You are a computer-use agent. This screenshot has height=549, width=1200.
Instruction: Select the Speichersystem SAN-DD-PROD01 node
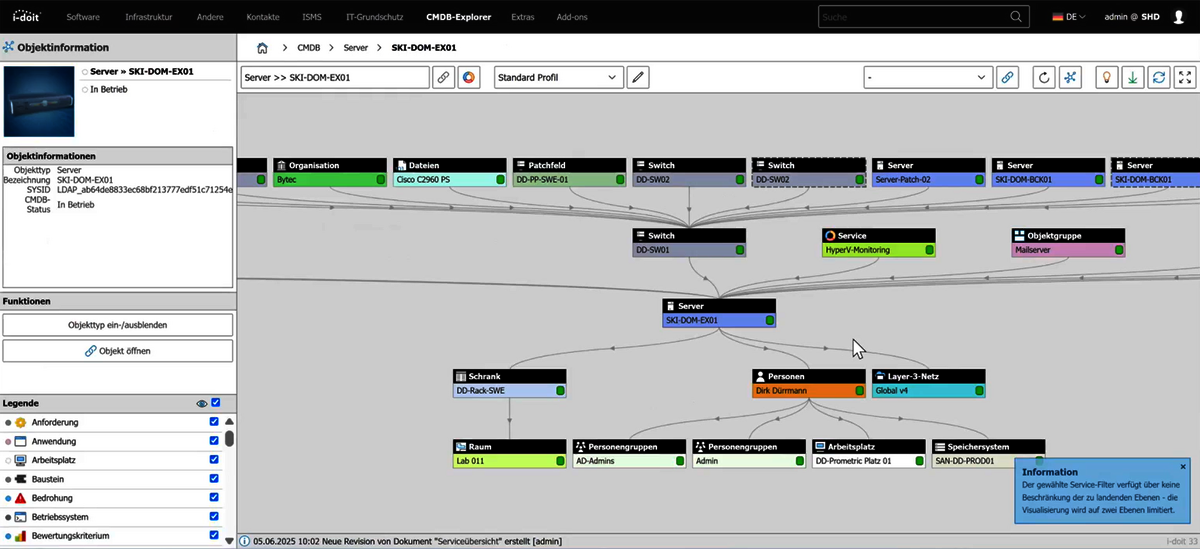[x=988, y=453]
